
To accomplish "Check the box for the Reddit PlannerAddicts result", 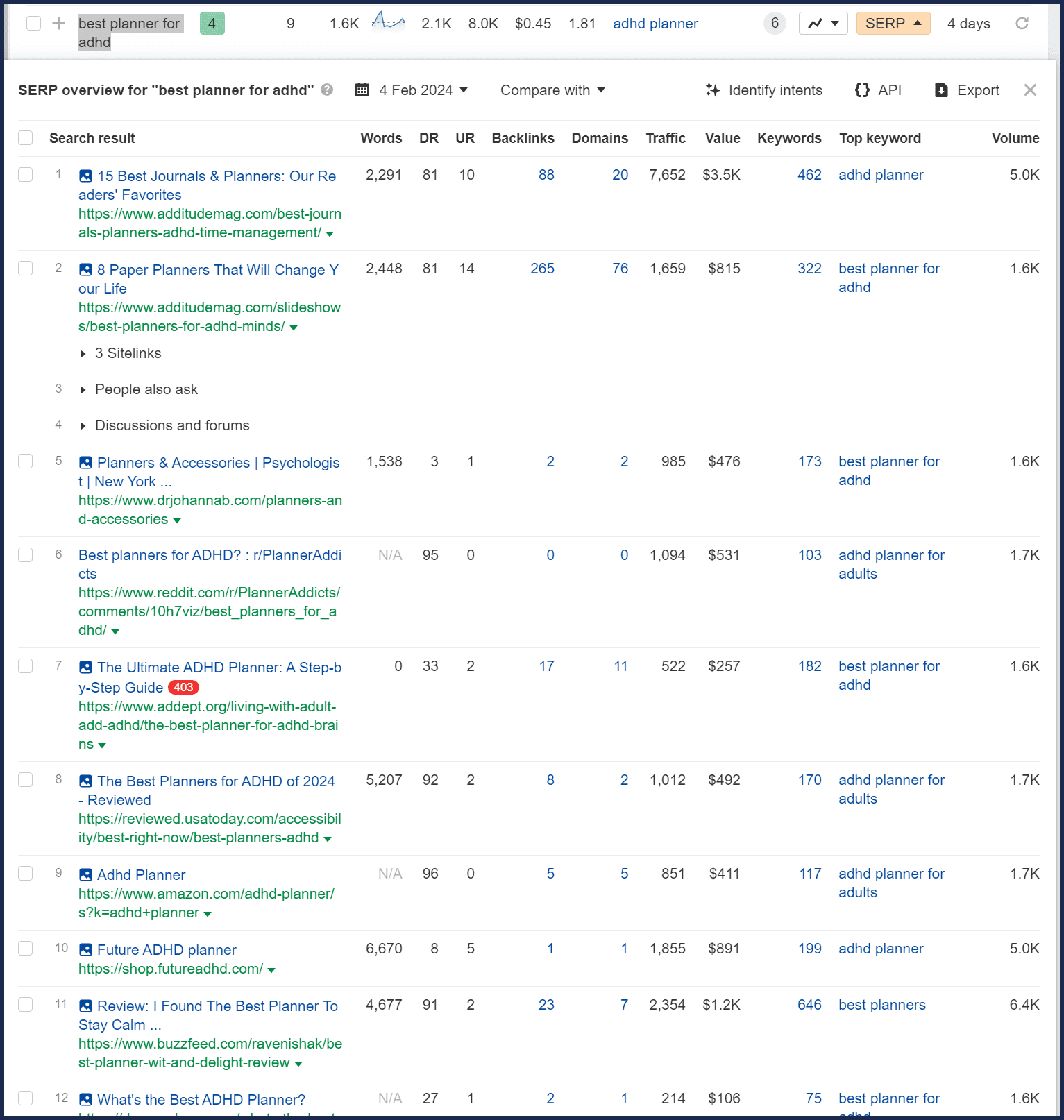I will [x=26, y=554].
